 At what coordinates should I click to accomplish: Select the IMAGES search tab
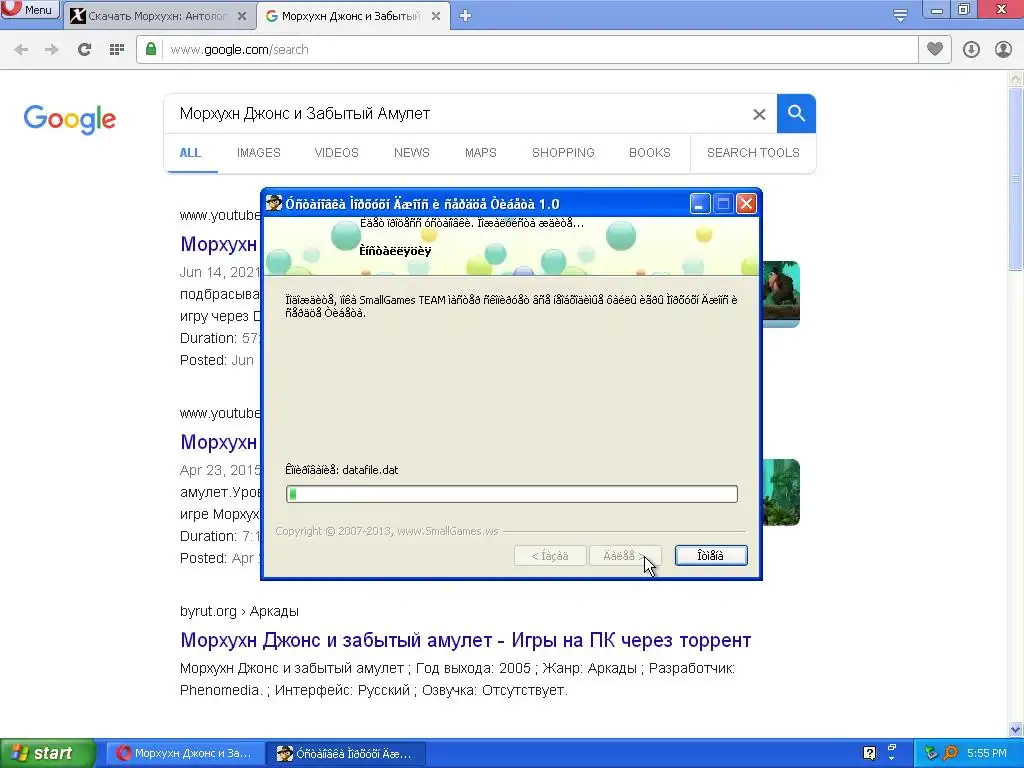pyautogui.click(x=259, y=153)
